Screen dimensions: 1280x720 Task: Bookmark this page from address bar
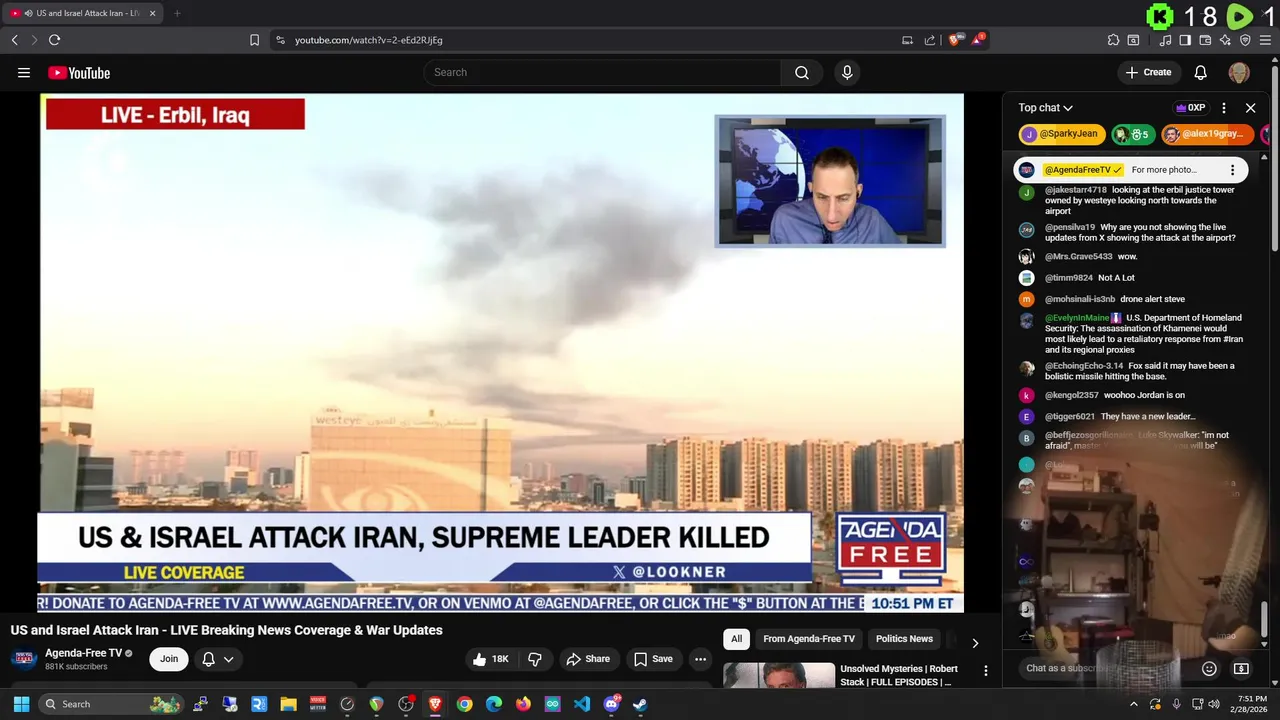pos(254,40)
